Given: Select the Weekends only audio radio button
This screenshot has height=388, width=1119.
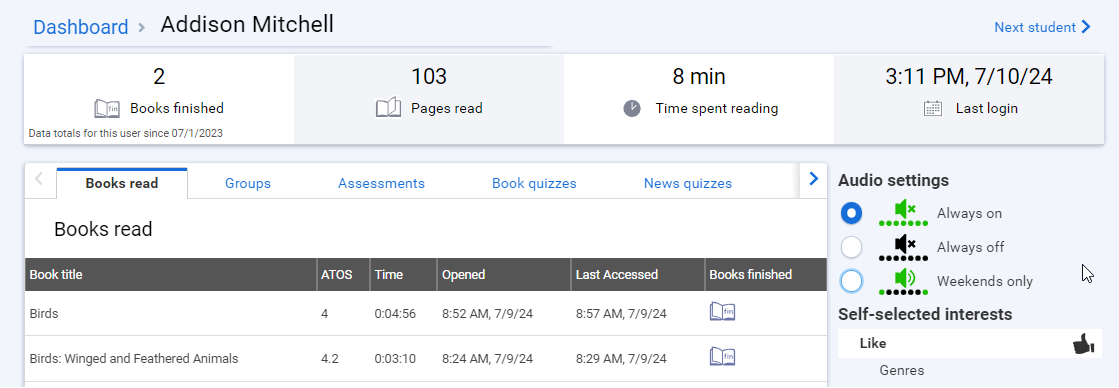Looking at the screenshot, I should 851,281.
